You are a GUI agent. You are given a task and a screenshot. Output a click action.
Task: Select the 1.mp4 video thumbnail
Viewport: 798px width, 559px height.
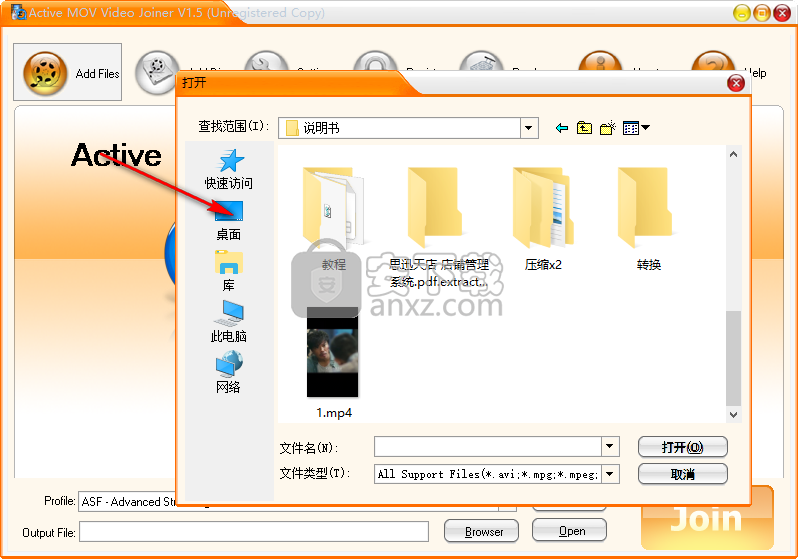(333, 352)
